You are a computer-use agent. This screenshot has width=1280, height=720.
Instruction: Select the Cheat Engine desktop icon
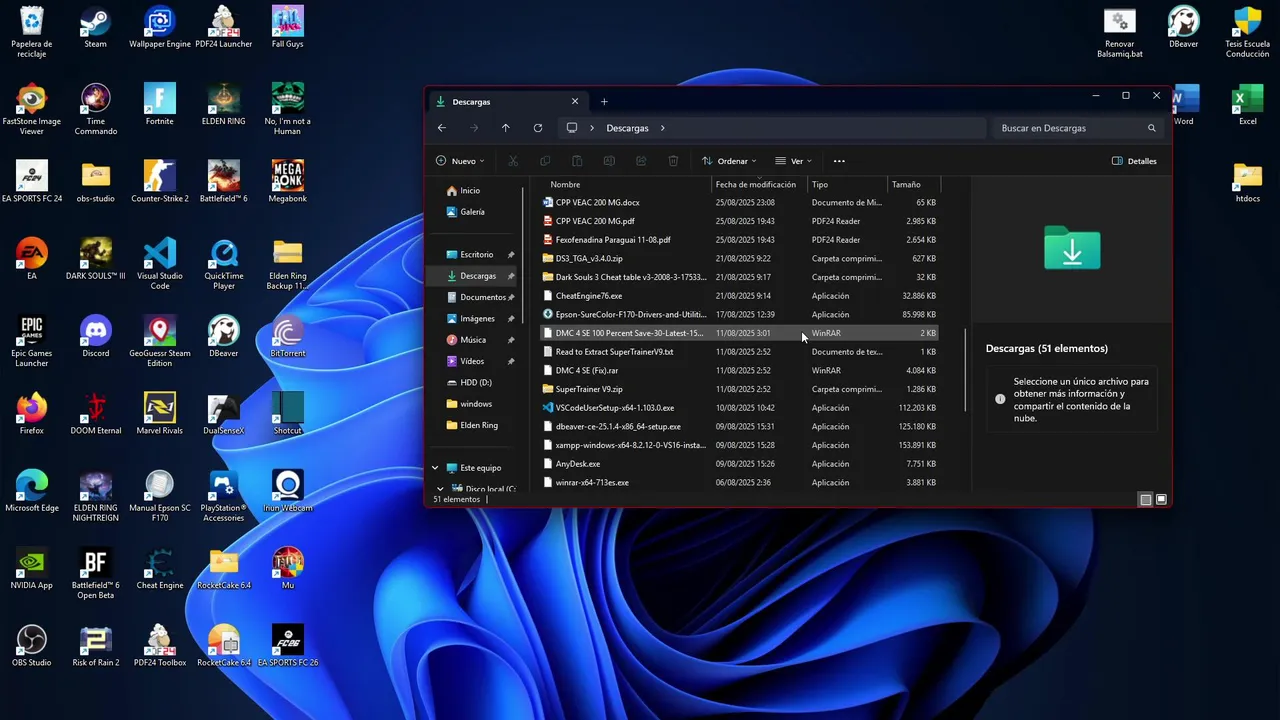[160, 568]
